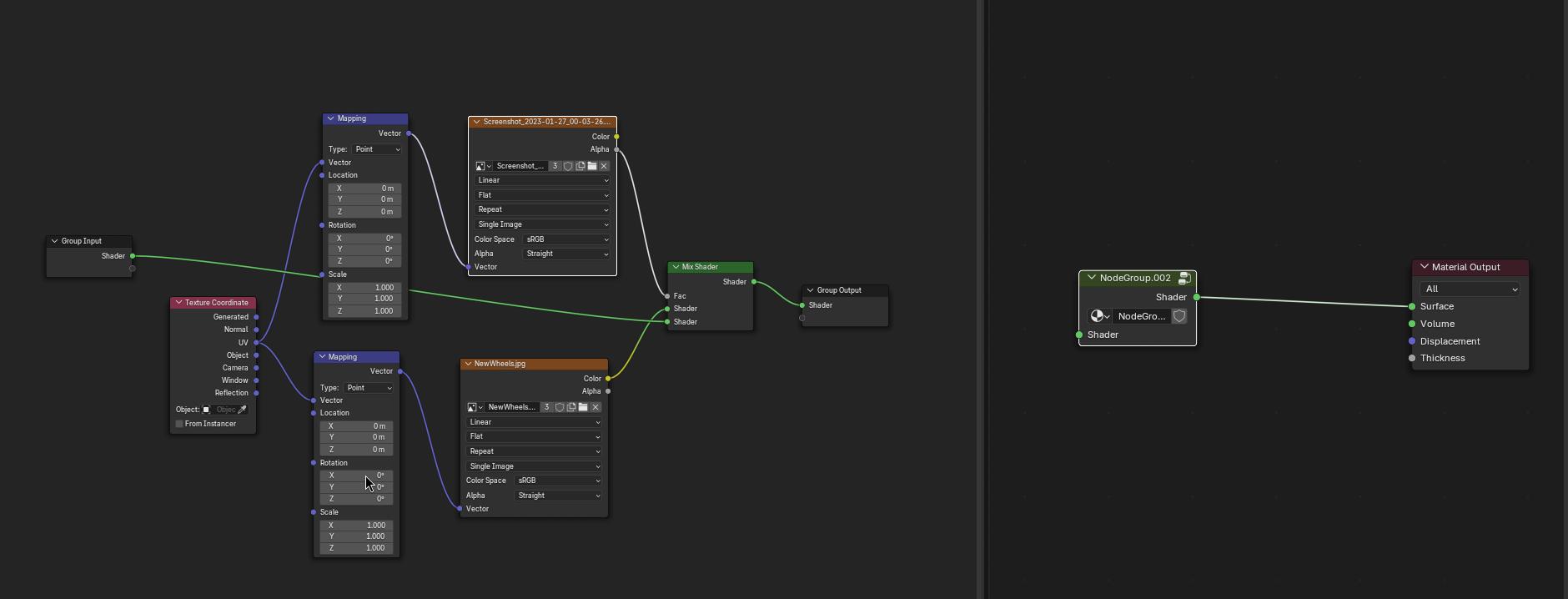
Task: Click image name field in NewWheels node
Action: (x=512, y=407)
